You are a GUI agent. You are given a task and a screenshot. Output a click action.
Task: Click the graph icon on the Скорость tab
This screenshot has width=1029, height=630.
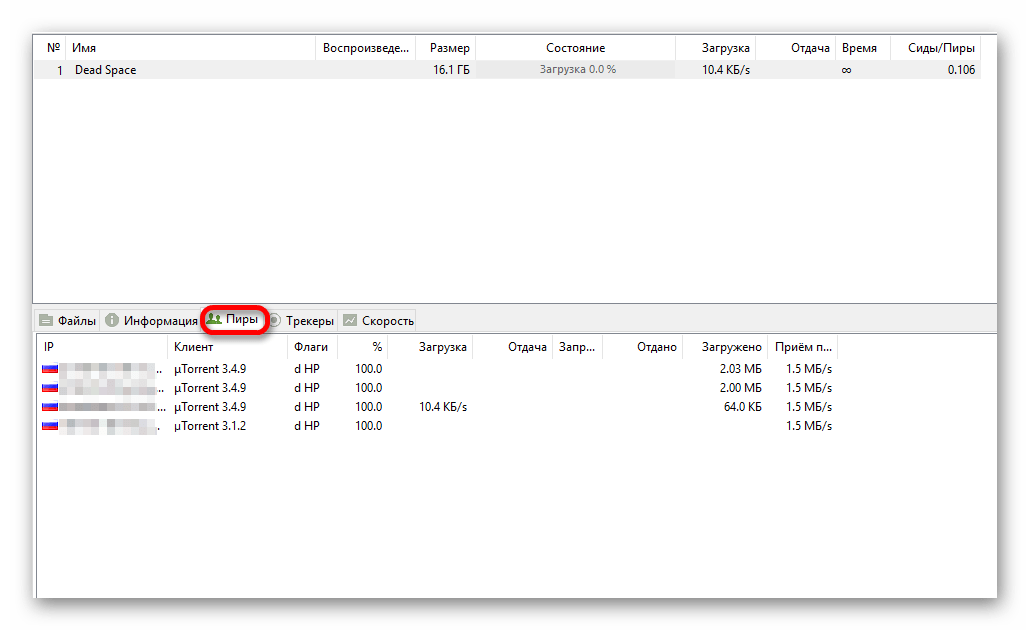tap(350, 321)
